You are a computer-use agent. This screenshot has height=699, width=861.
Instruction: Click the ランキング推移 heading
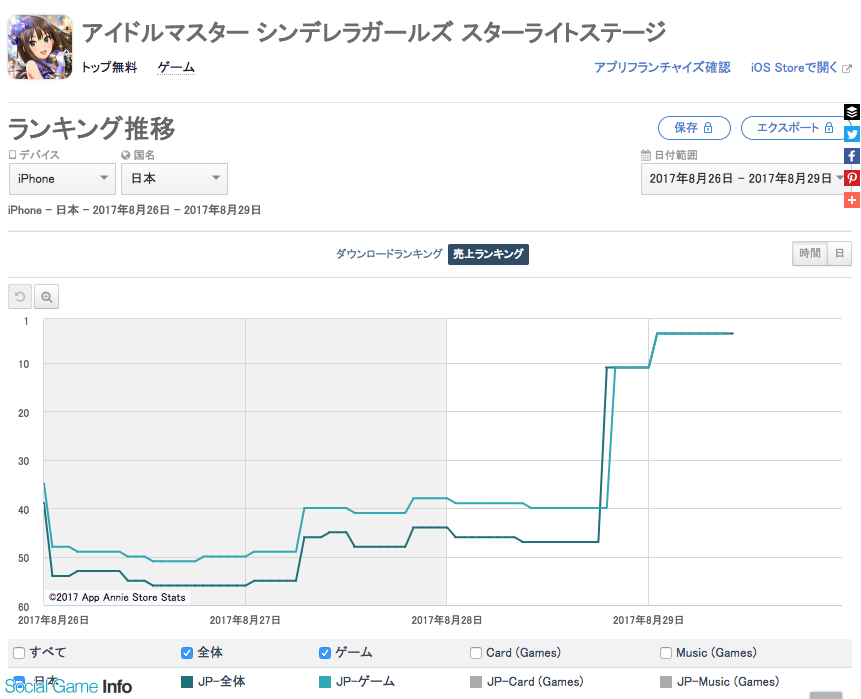coord(92,128)
